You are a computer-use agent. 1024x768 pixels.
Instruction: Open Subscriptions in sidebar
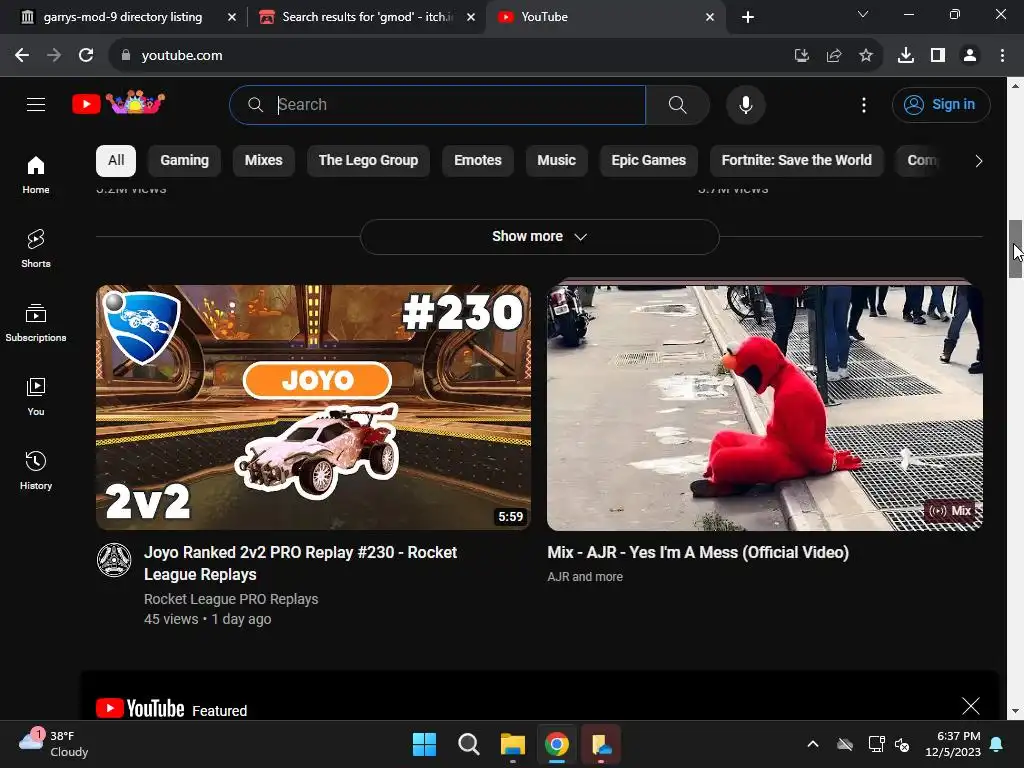tap(36, 323)
